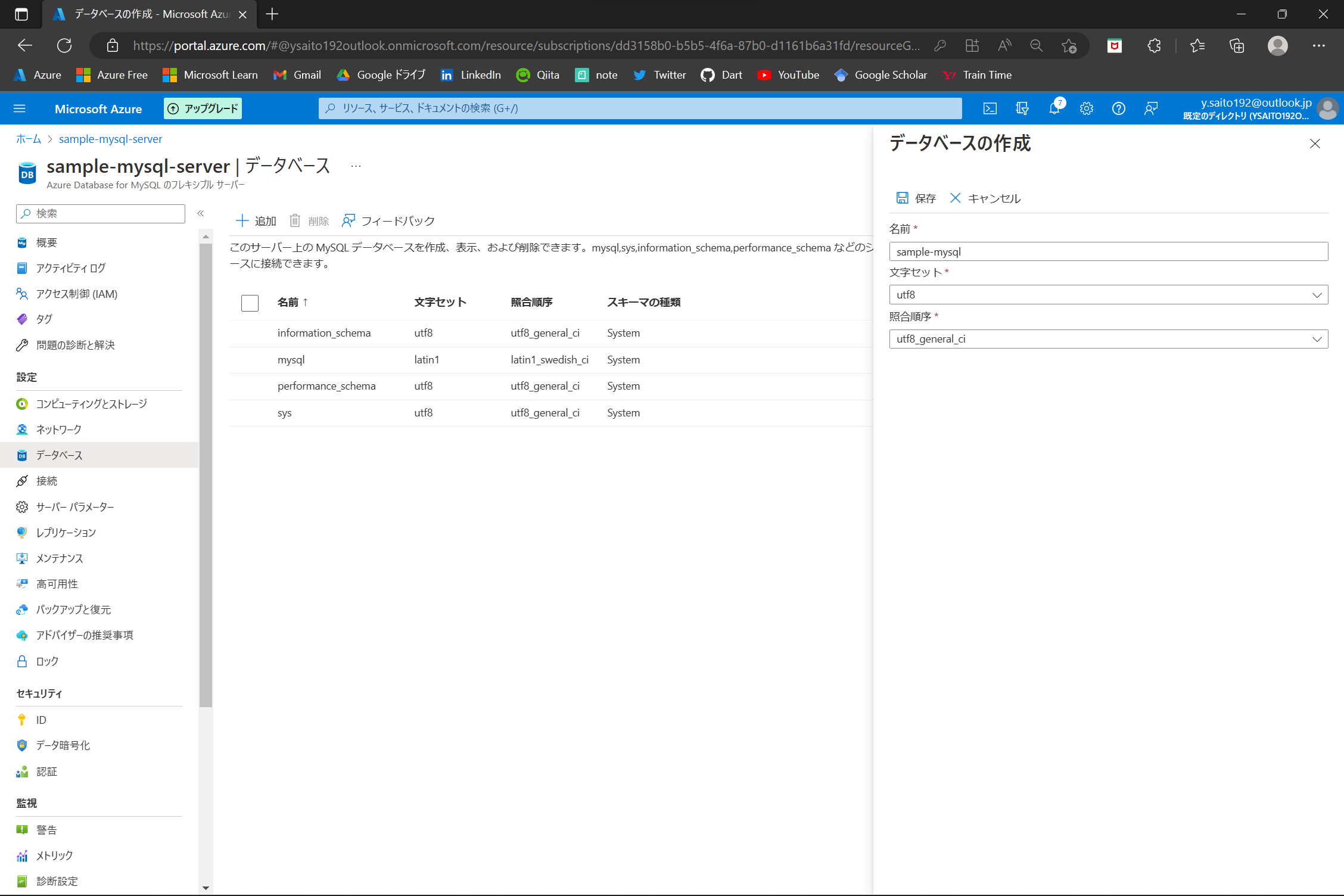Screen dimensions: 1344x896
Task: Click 追加 to add a database
Action: pos(256,220)
